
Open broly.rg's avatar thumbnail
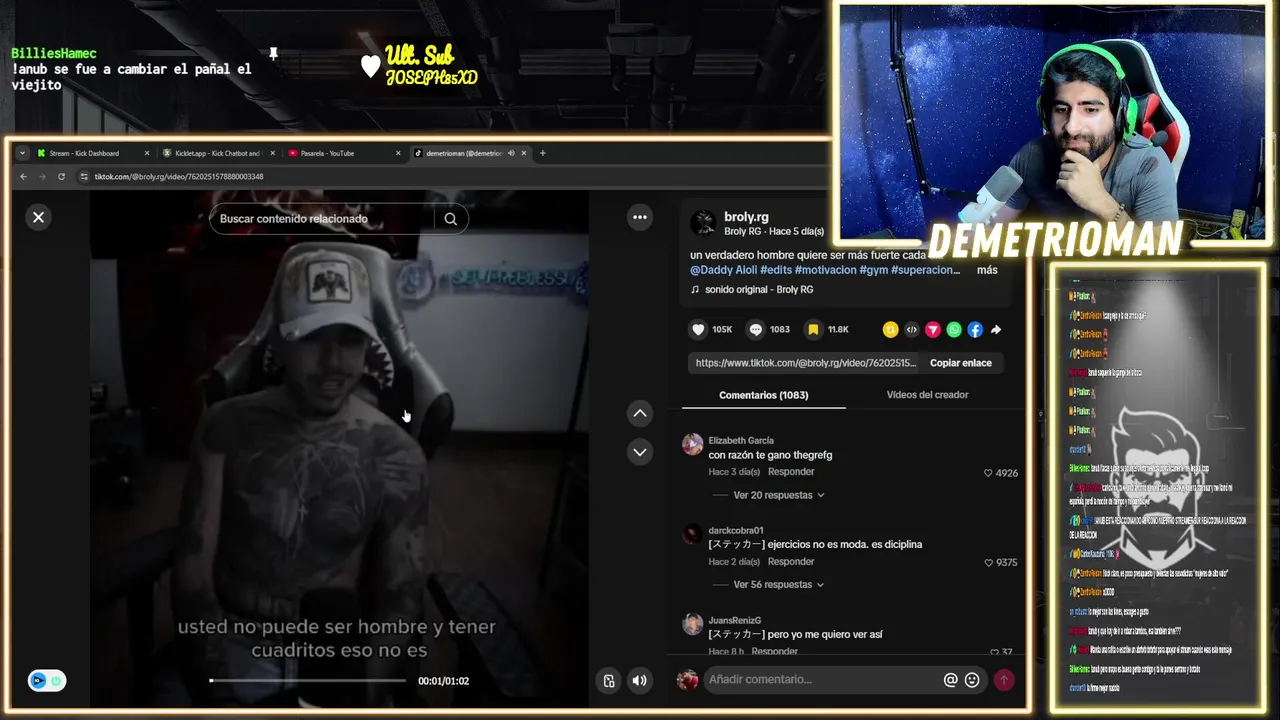(x=703, y=222)
